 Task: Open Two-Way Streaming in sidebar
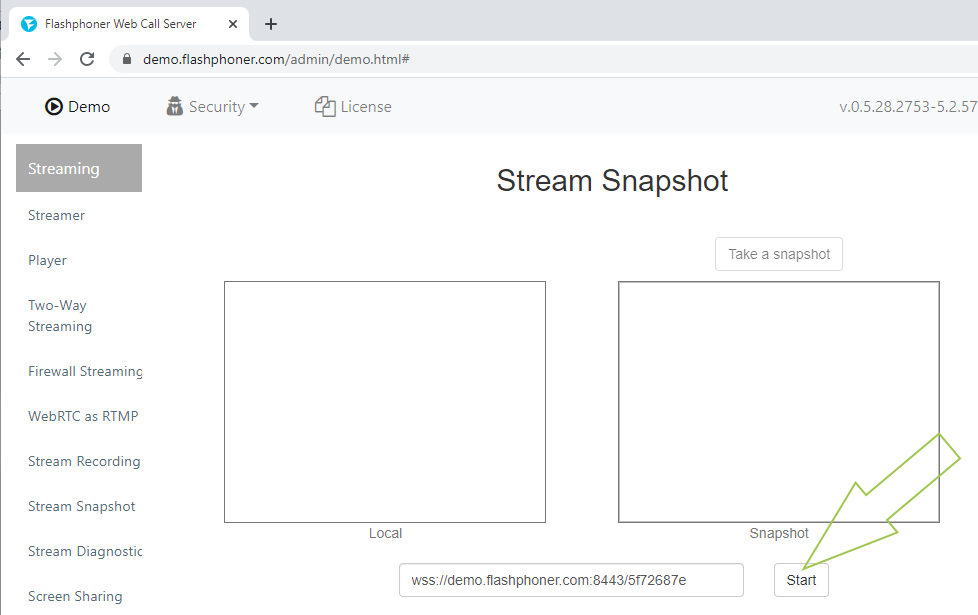click(x=60, y=316)
